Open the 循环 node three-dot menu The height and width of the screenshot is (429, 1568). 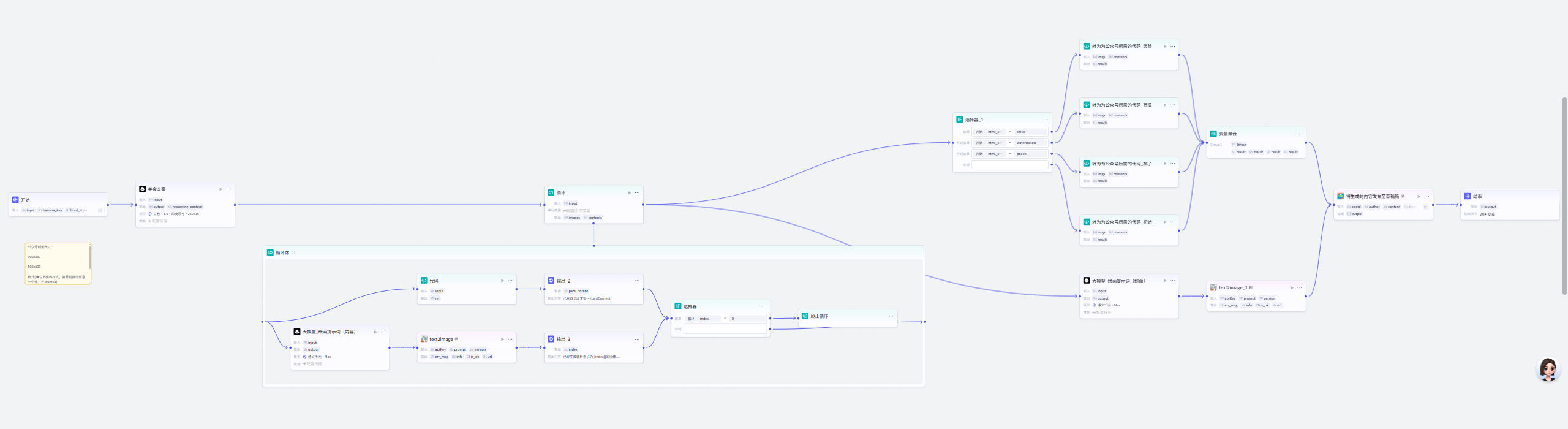point(637,192)
